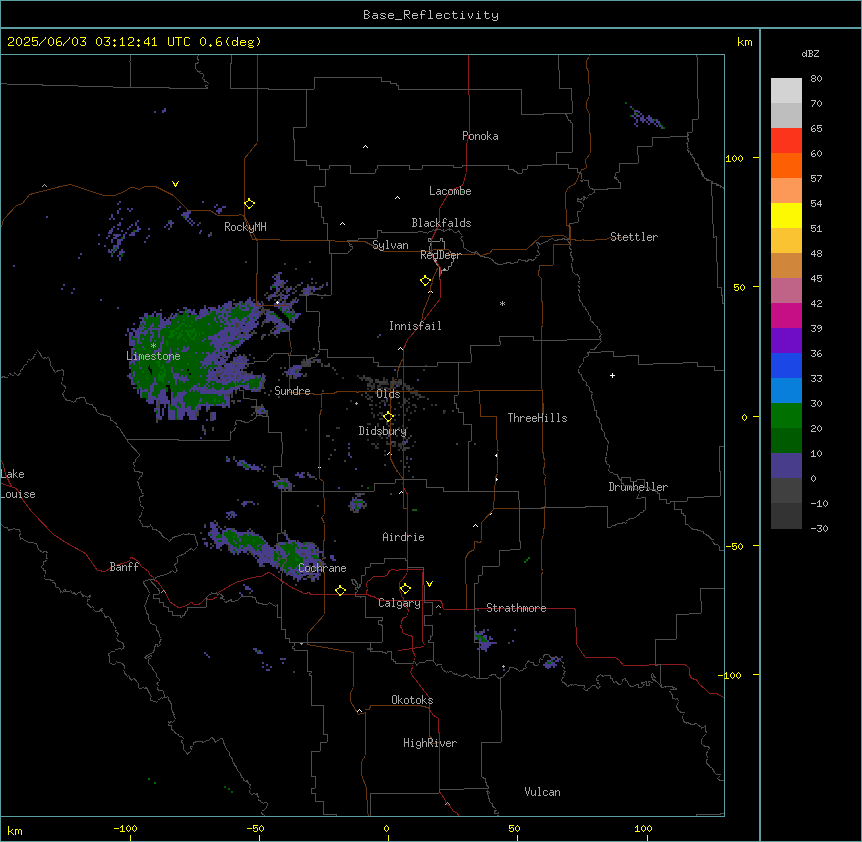Click the Stettler label
Screen dimensions: 862x842
pos(634,237)
